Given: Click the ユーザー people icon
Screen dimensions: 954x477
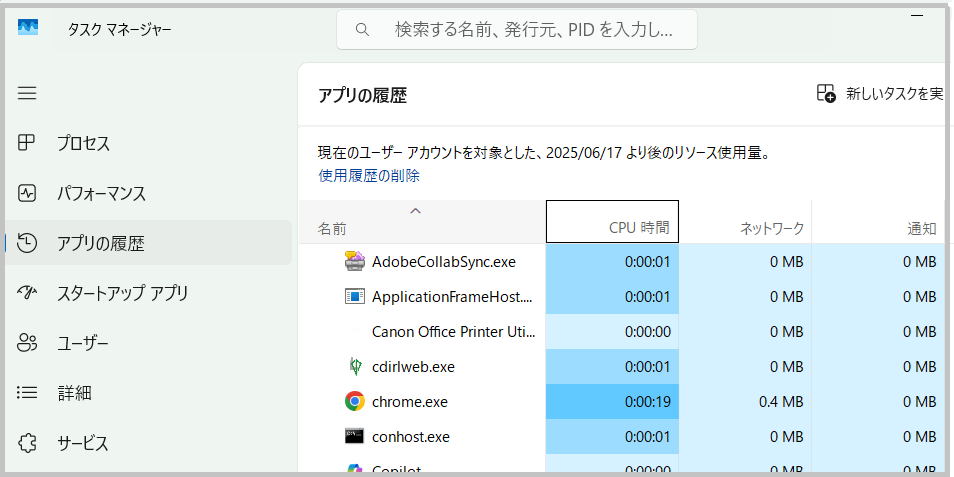Looking at the screenshot, I should pyautogui.click(x=27, y=343).
